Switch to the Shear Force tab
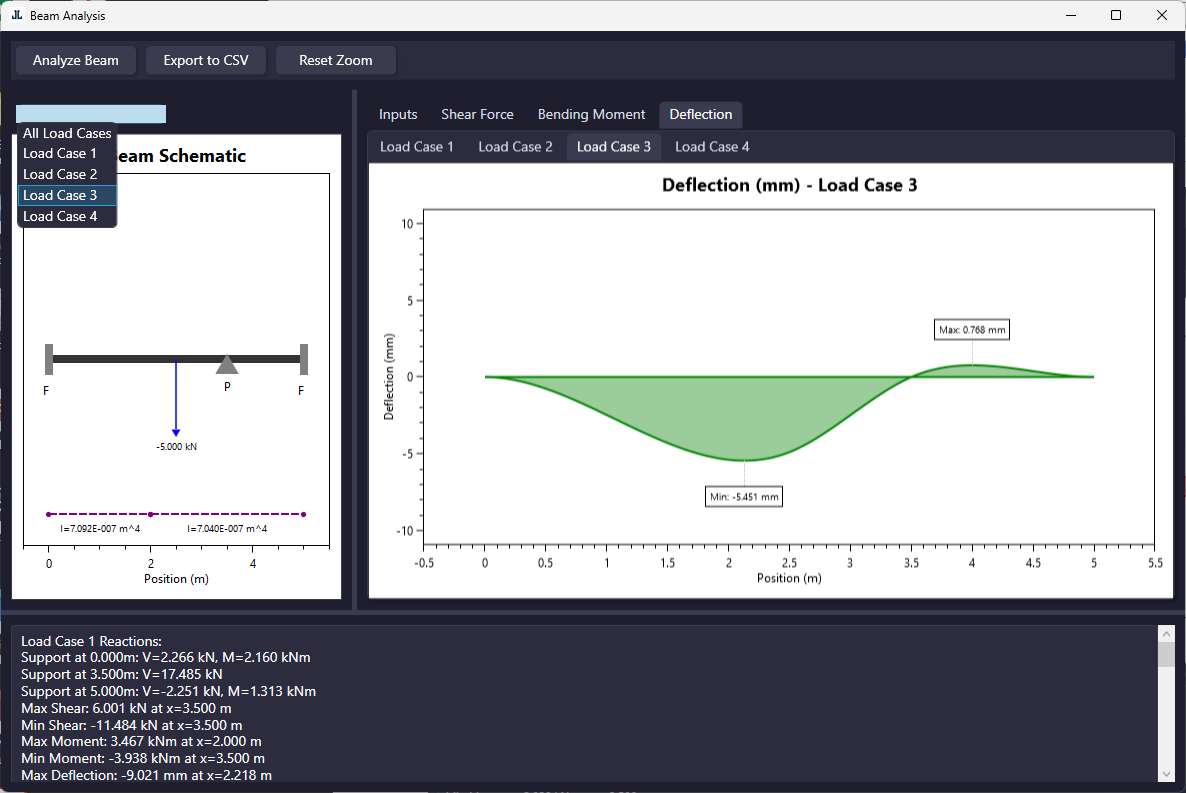This screenshot has height=793, width=1186. coord(477,114)
